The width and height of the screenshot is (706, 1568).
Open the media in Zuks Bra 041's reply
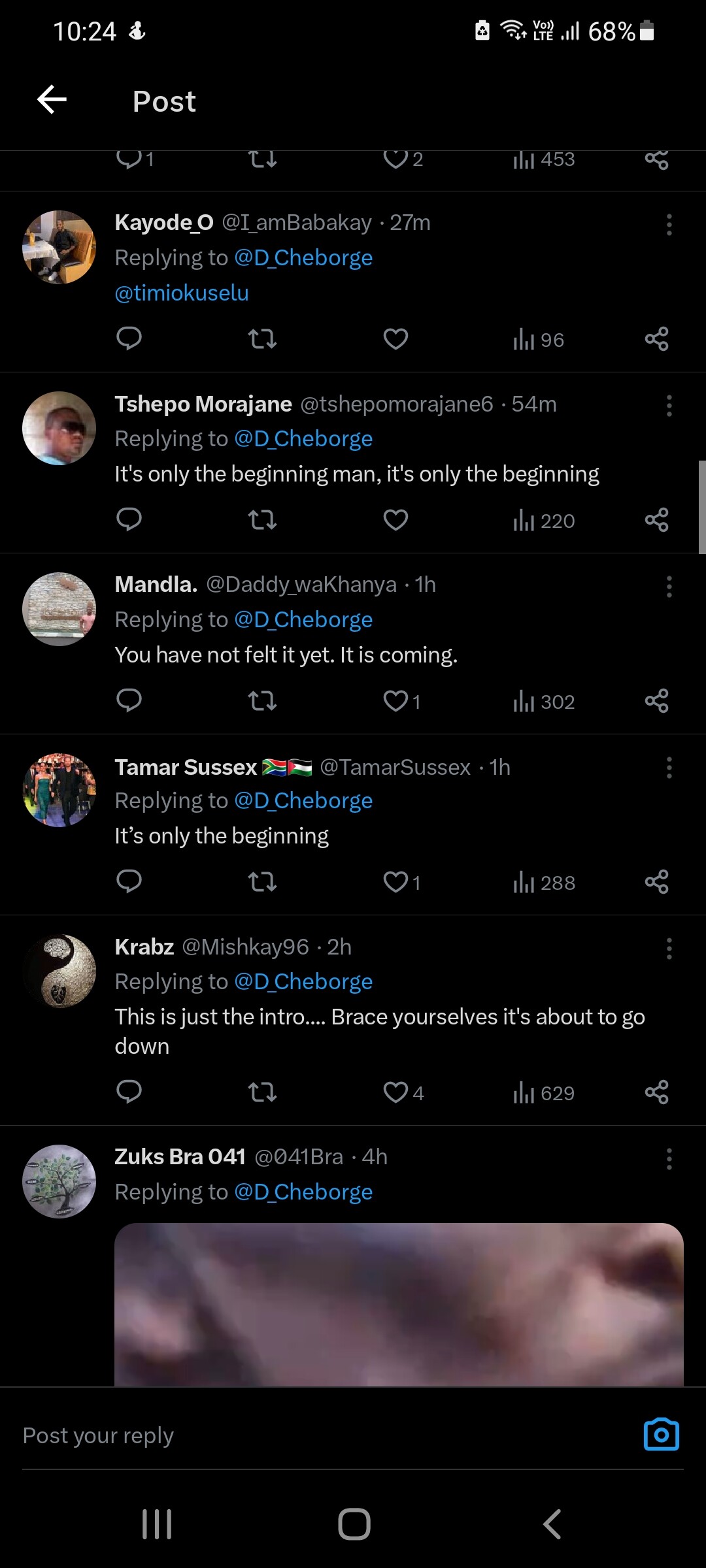399,1303
